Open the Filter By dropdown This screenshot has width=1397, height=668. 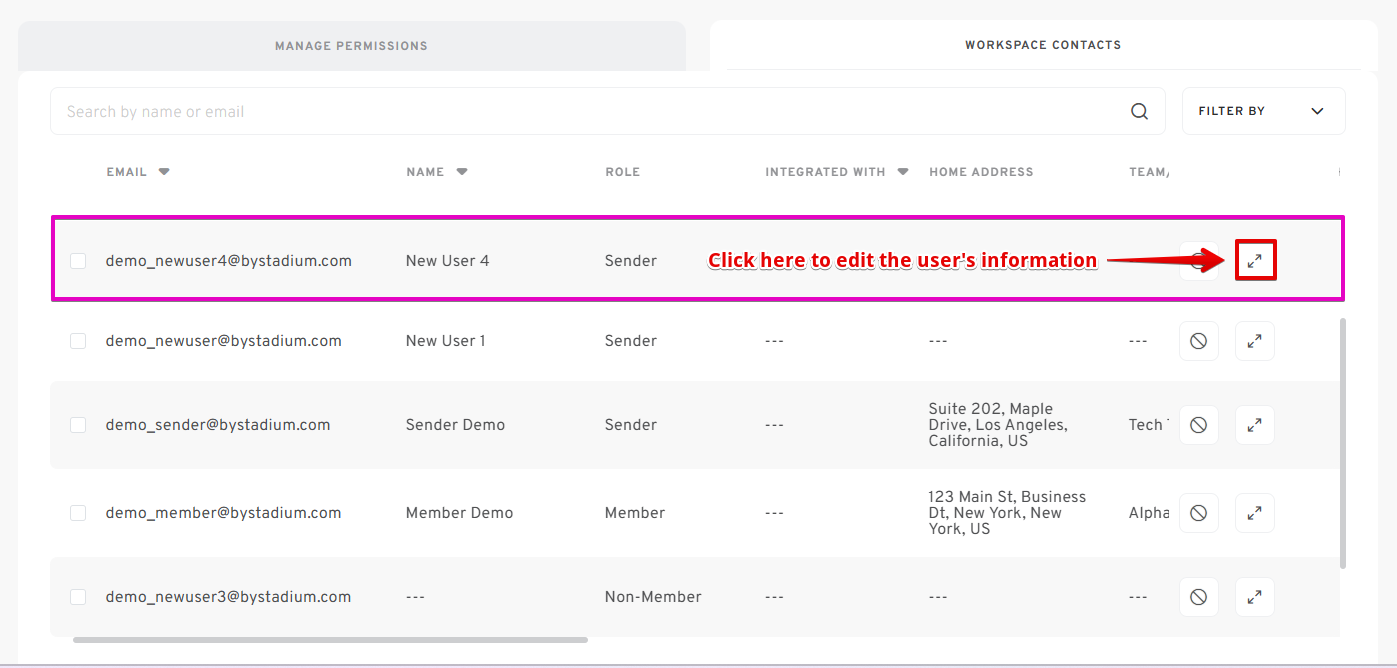pos(1263,111)
